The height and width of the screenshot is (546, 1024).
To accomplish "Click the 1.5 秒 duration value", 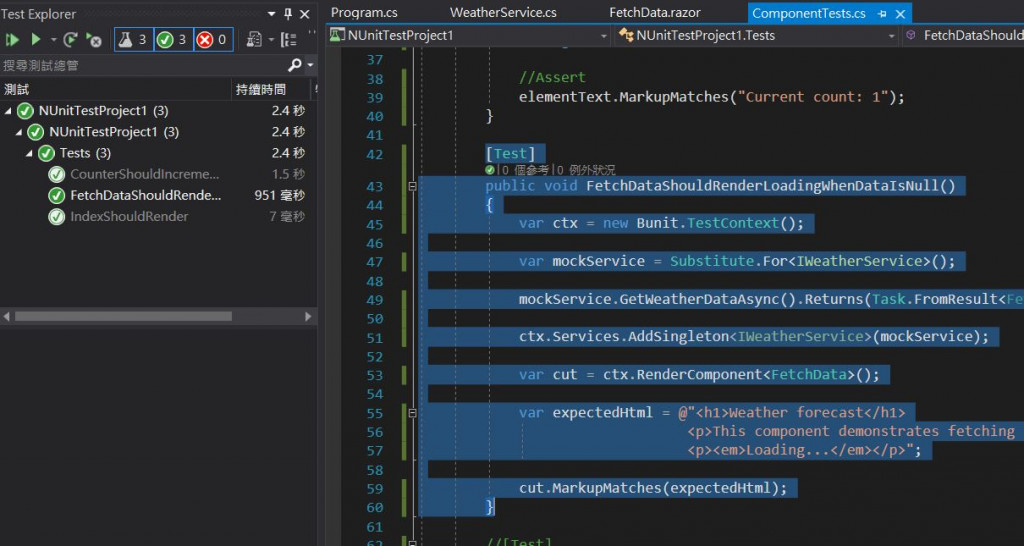I will (289, 174).
